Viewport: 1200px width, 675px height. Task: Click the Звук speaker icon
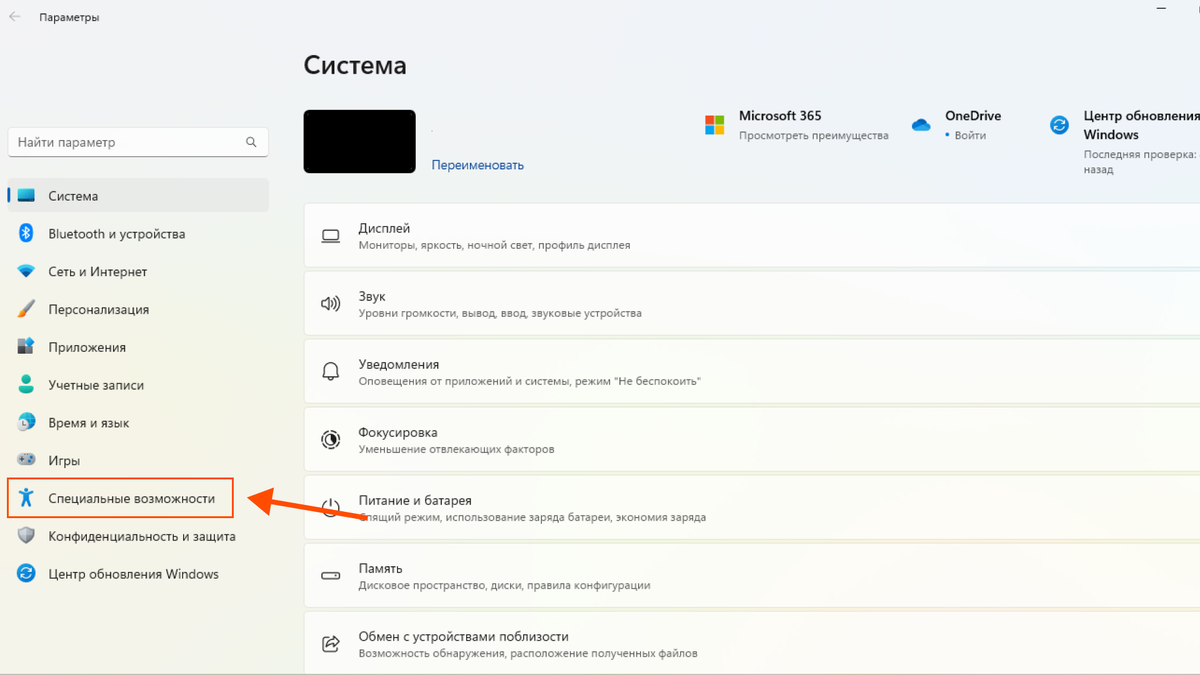330,303
